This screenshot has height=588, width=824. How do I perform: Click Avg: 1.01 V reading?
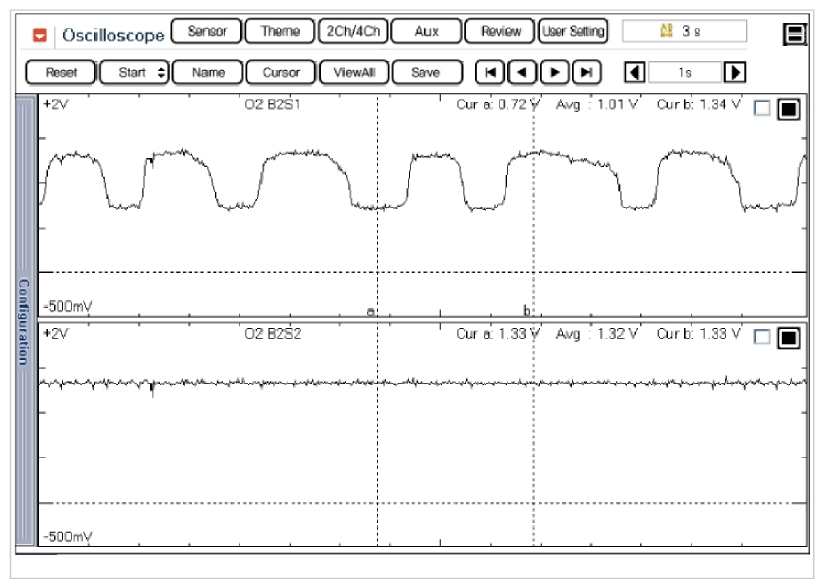pos(597,104)
